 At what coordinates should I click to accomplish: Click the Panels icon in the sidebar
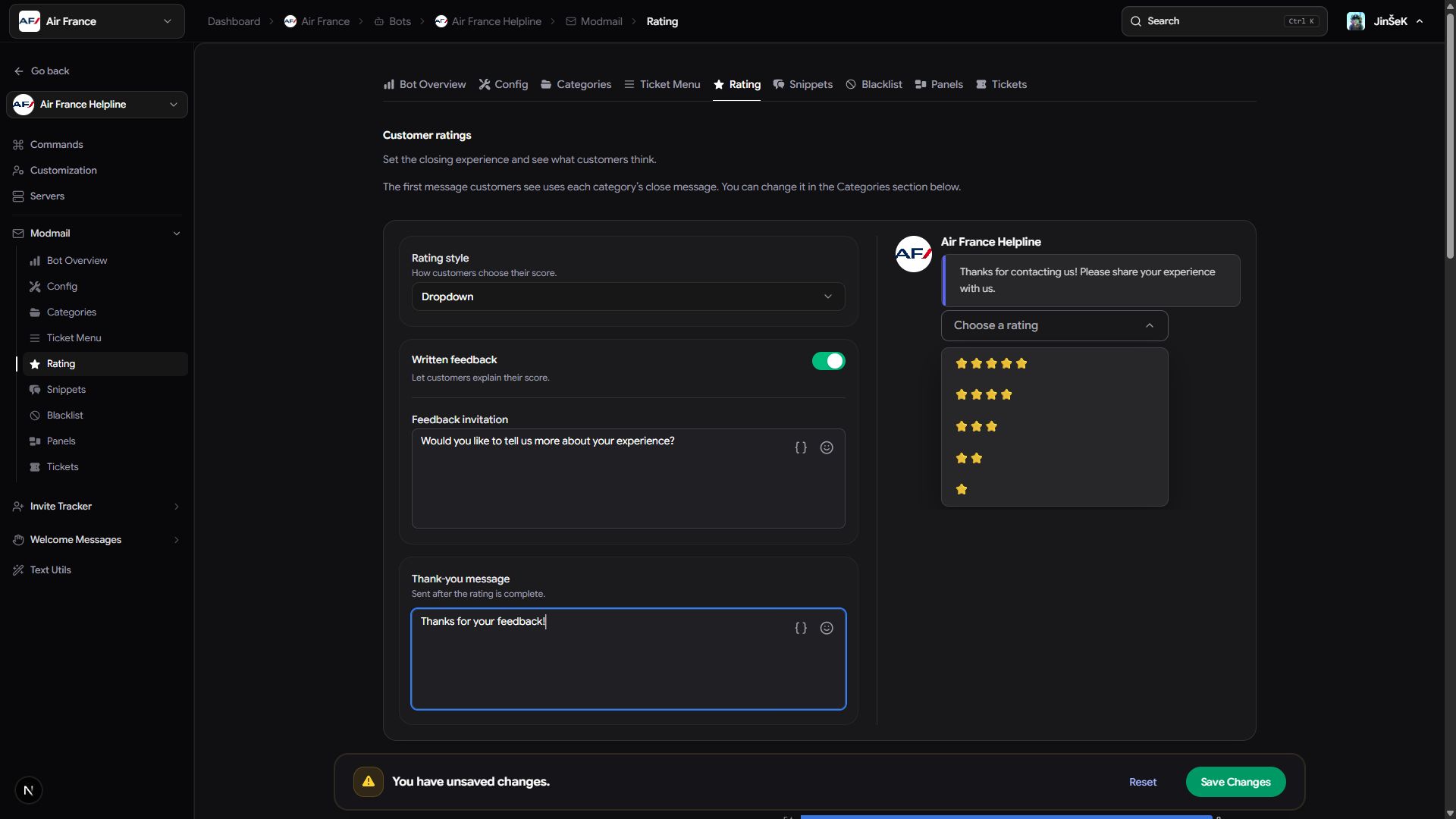[x=35, y=441]
